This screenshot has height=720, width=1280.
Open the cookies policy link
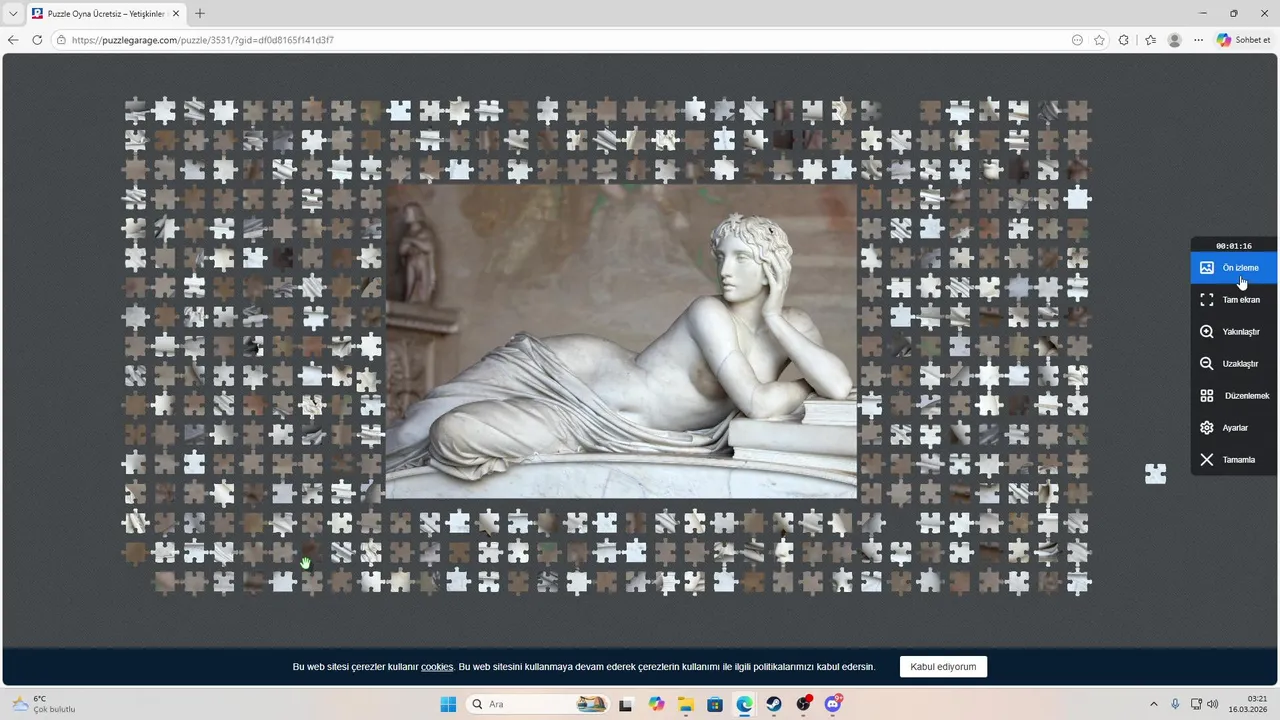(x=437, y=667)
